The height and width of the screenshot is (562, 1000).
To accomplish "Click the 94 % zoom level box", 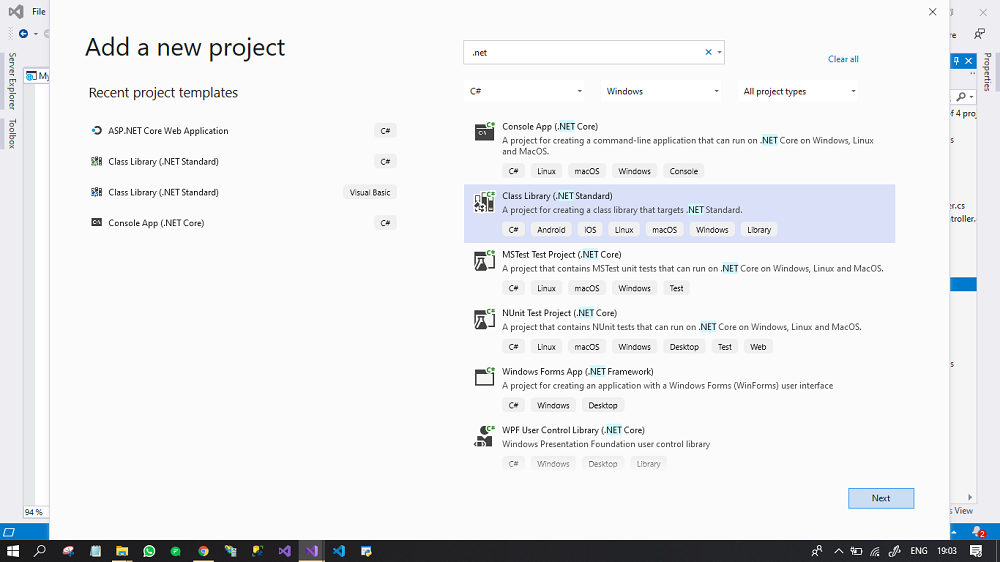I will point(34,512).
